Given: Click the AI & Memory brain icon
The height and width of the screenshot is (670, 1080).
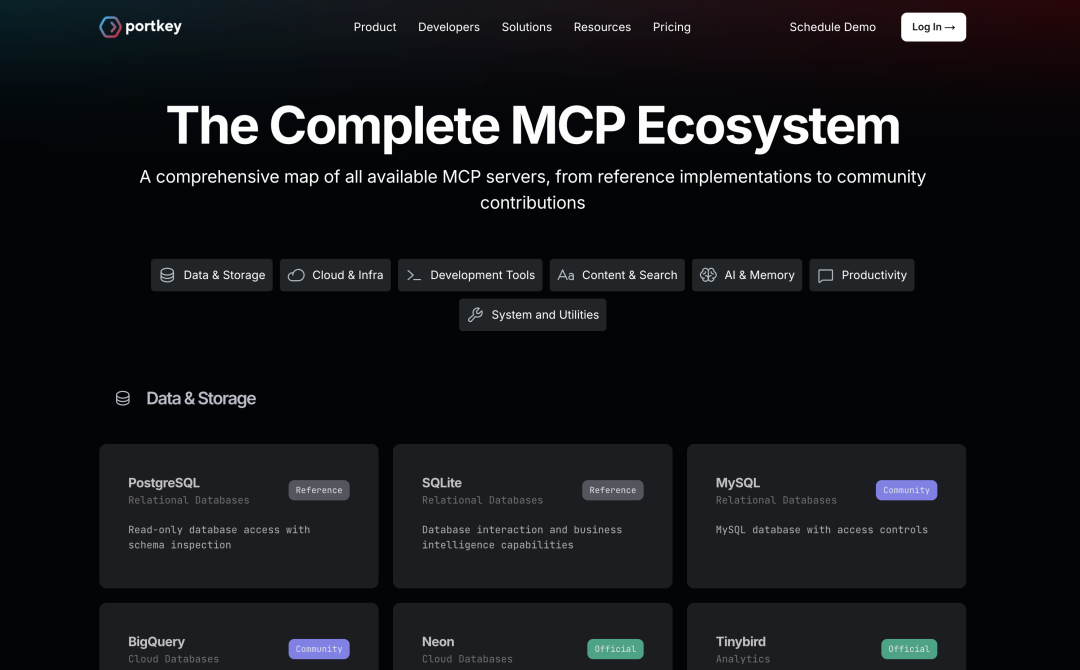Looking at the screenshot, I should [708, 275].
